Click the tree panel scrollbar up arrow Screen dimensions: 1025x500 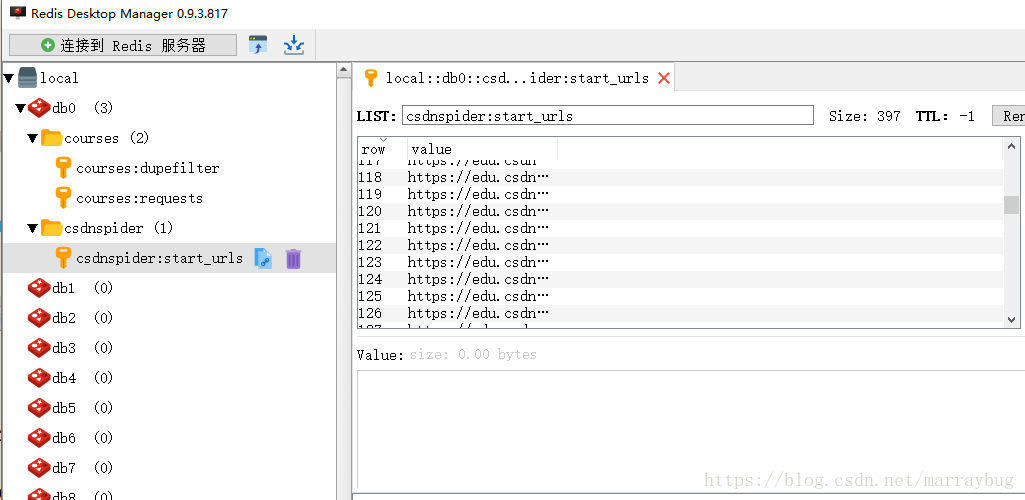click(344, 71)
